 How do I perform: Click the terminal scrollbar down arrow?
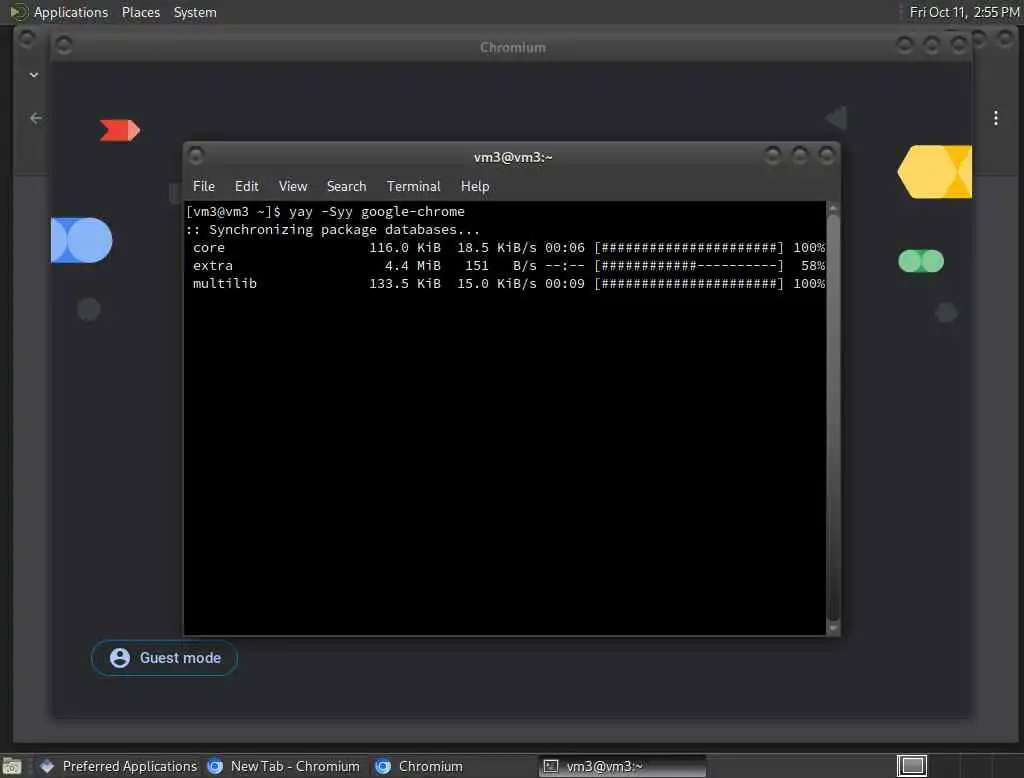[x=833, y=628]
